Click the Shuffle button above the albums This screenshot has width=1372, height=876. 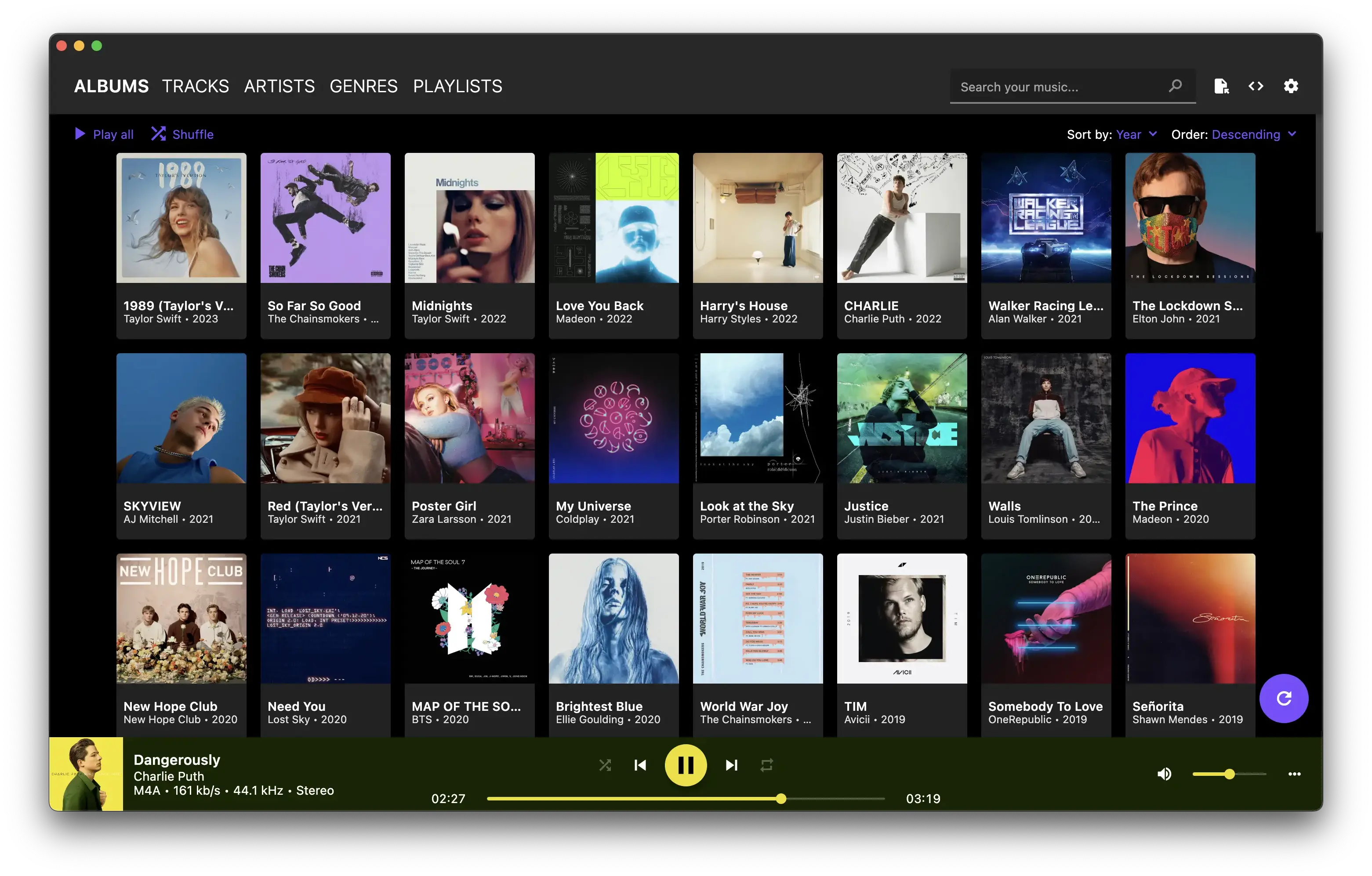tap(182, 134)
